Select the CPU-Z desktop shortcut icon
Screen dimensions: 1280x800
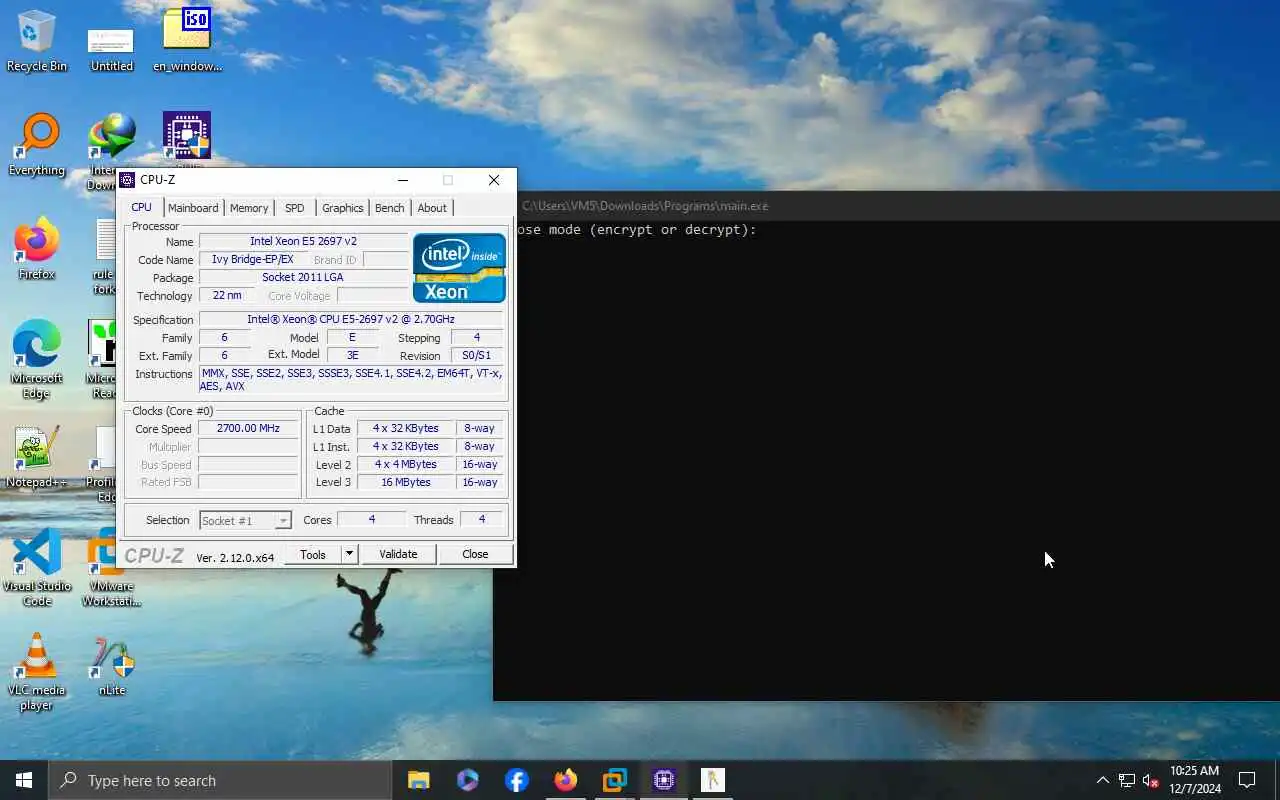(x=187, y=136)
